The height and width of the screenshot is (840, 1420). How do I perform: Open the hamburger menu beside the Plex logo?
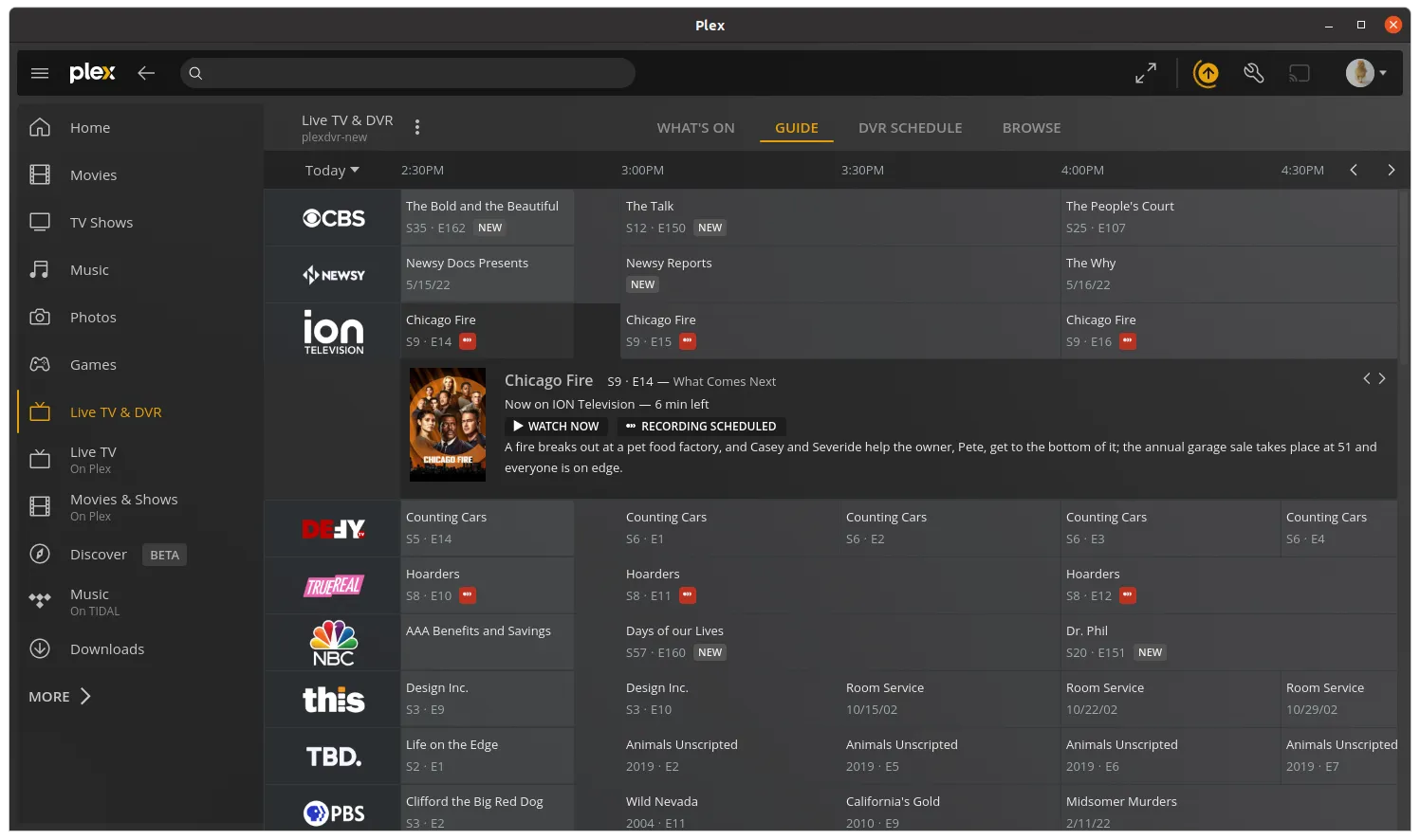tap(40, 73)
